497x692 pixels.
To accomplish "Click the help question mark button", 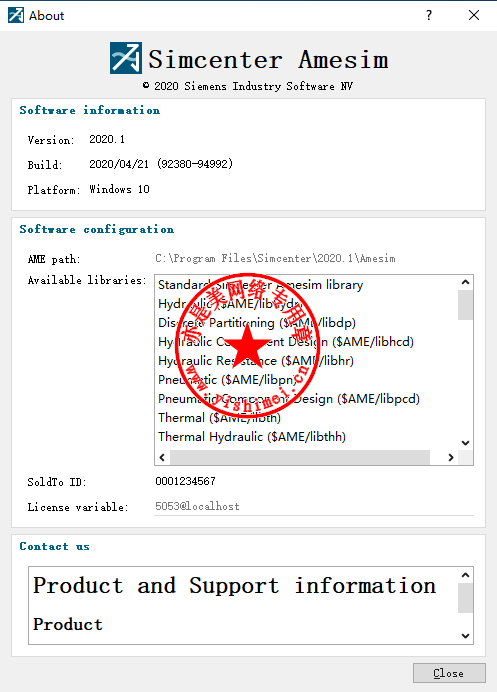I will [429, 15].
